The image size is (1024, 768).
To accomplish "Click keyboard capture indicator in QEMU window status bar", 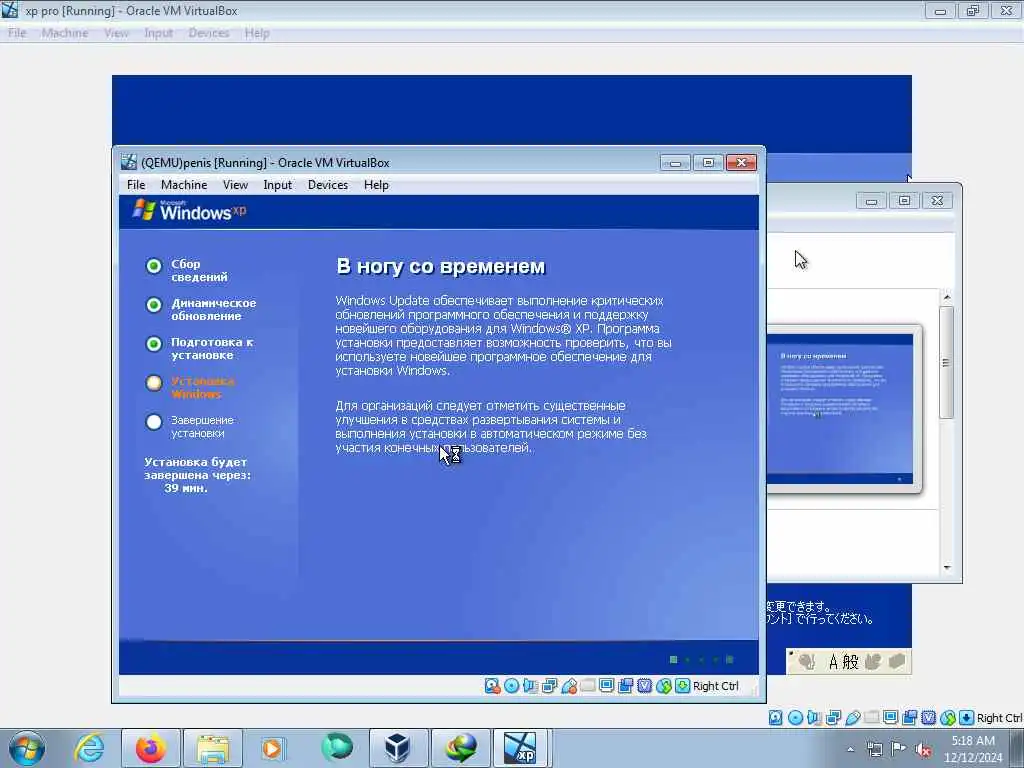I will coord(682,686).
